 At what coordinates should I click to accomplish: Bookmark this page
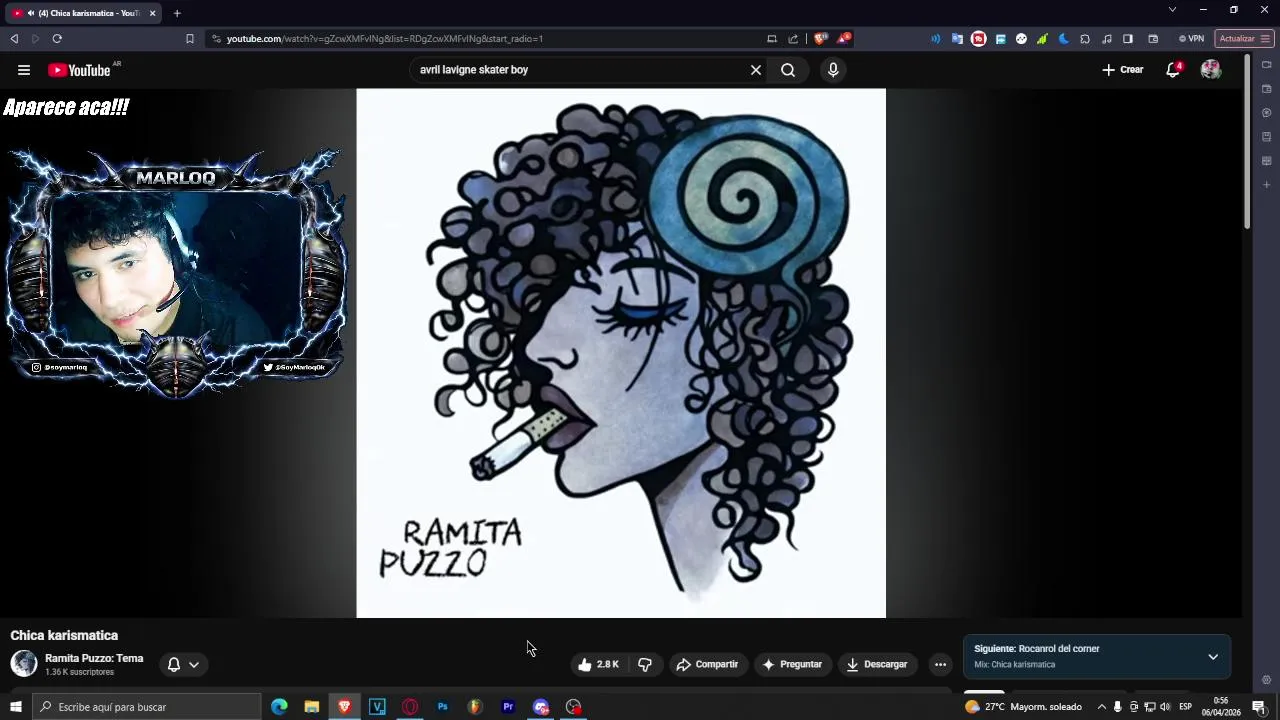point(190,39)
